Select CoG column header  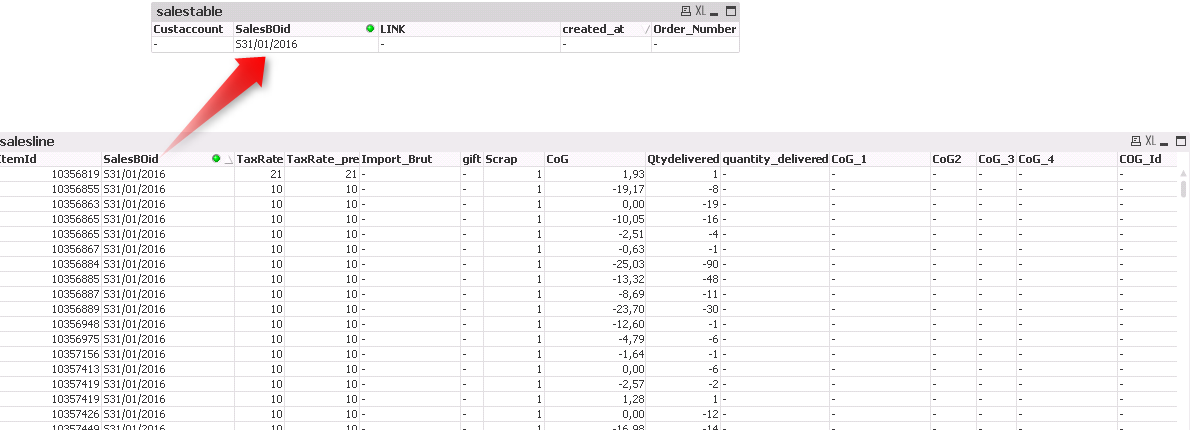[x=557, y=159]
